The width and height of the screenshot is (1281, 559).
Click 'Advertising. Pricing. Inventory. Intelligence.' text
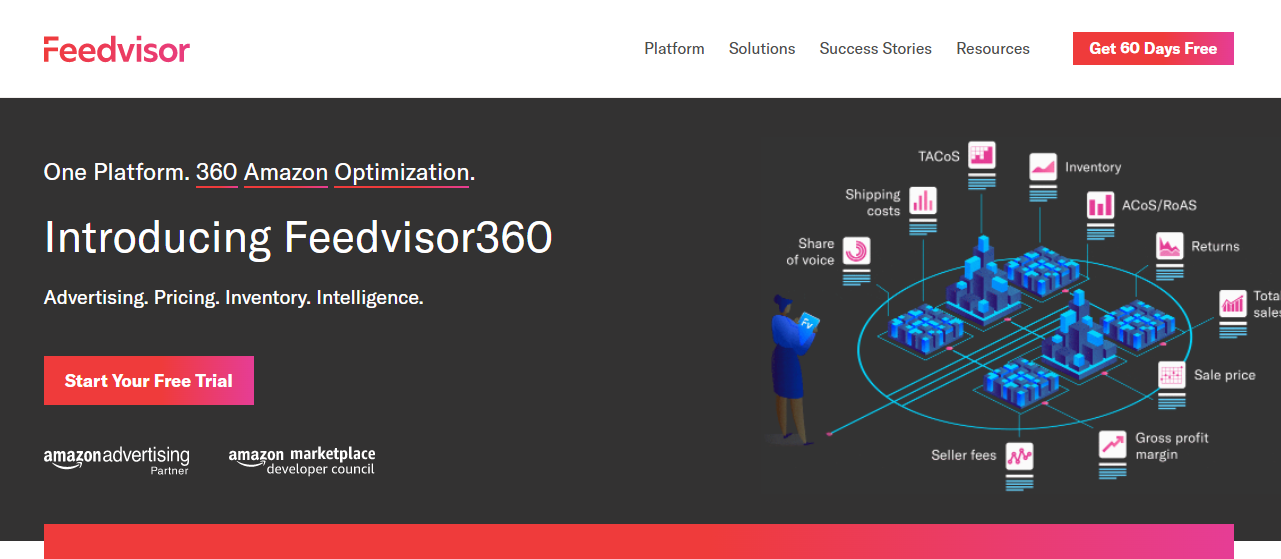(x=234, y=298)
